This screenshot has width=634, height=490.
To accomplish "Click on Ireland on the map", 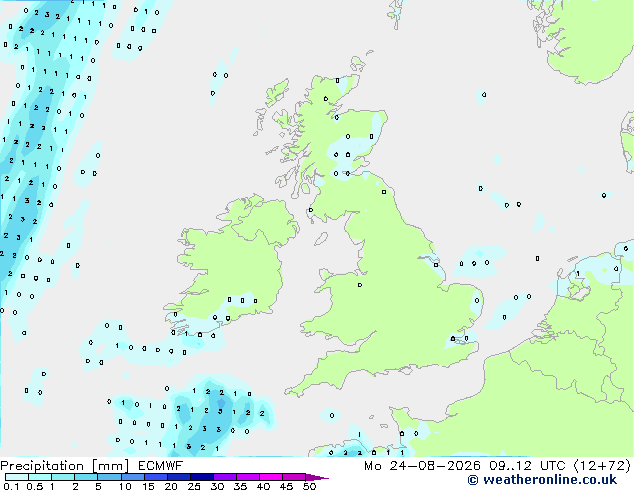I will (230, 263).
